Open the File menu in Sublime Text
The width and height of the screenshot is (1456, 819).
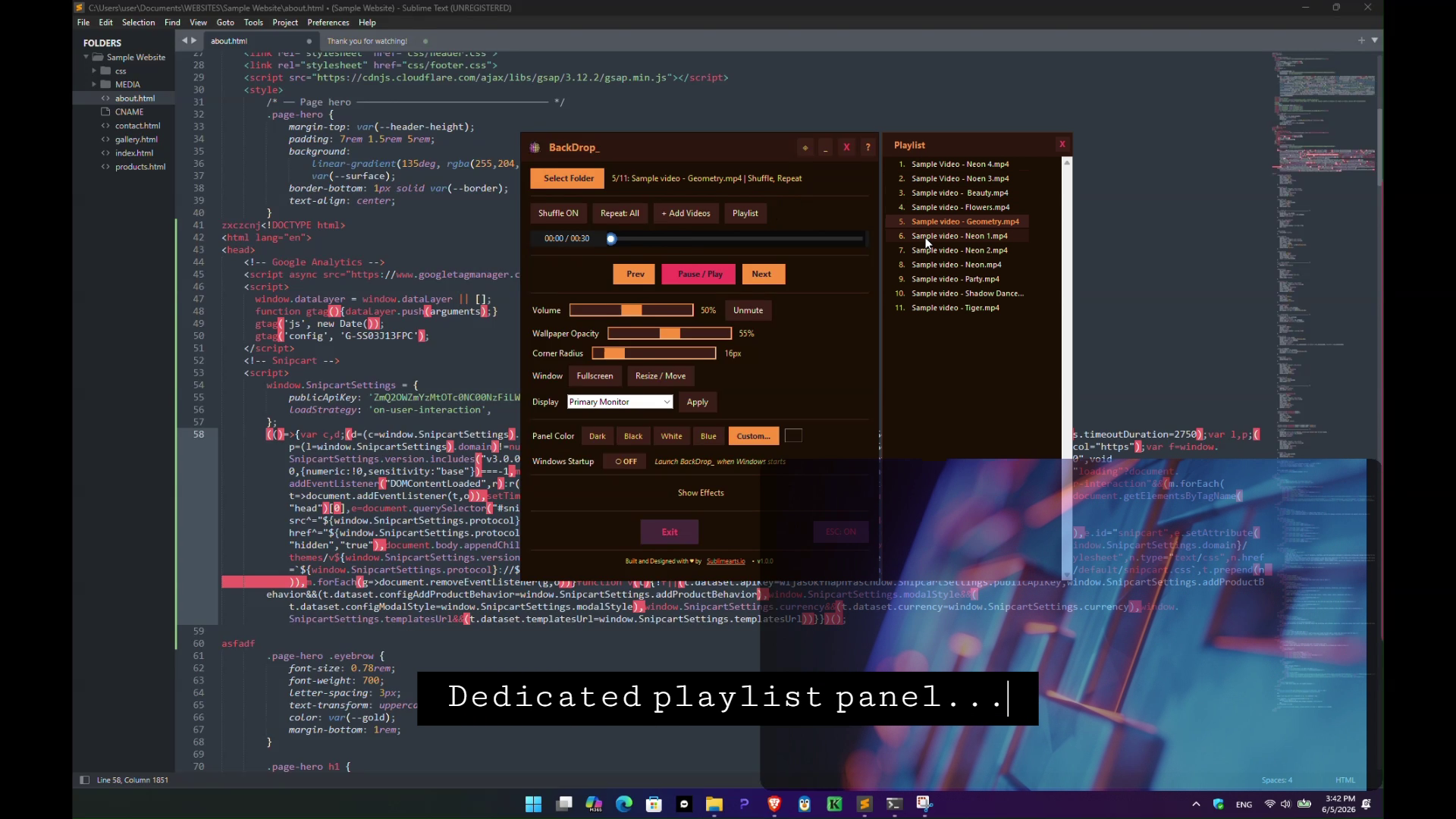tap(83, 23)
